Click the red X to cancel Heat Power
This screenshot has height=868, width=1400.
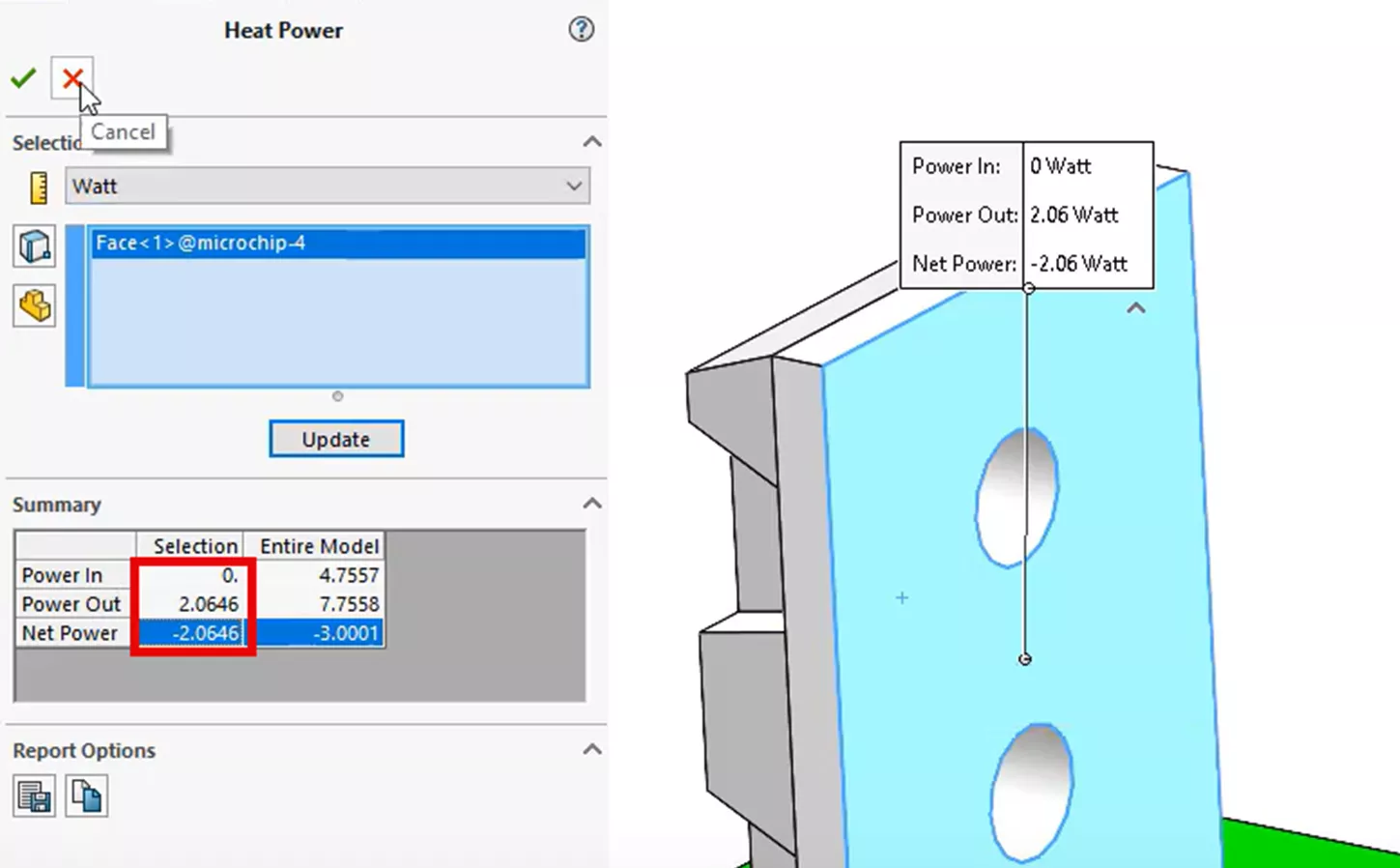pos(71,78)
